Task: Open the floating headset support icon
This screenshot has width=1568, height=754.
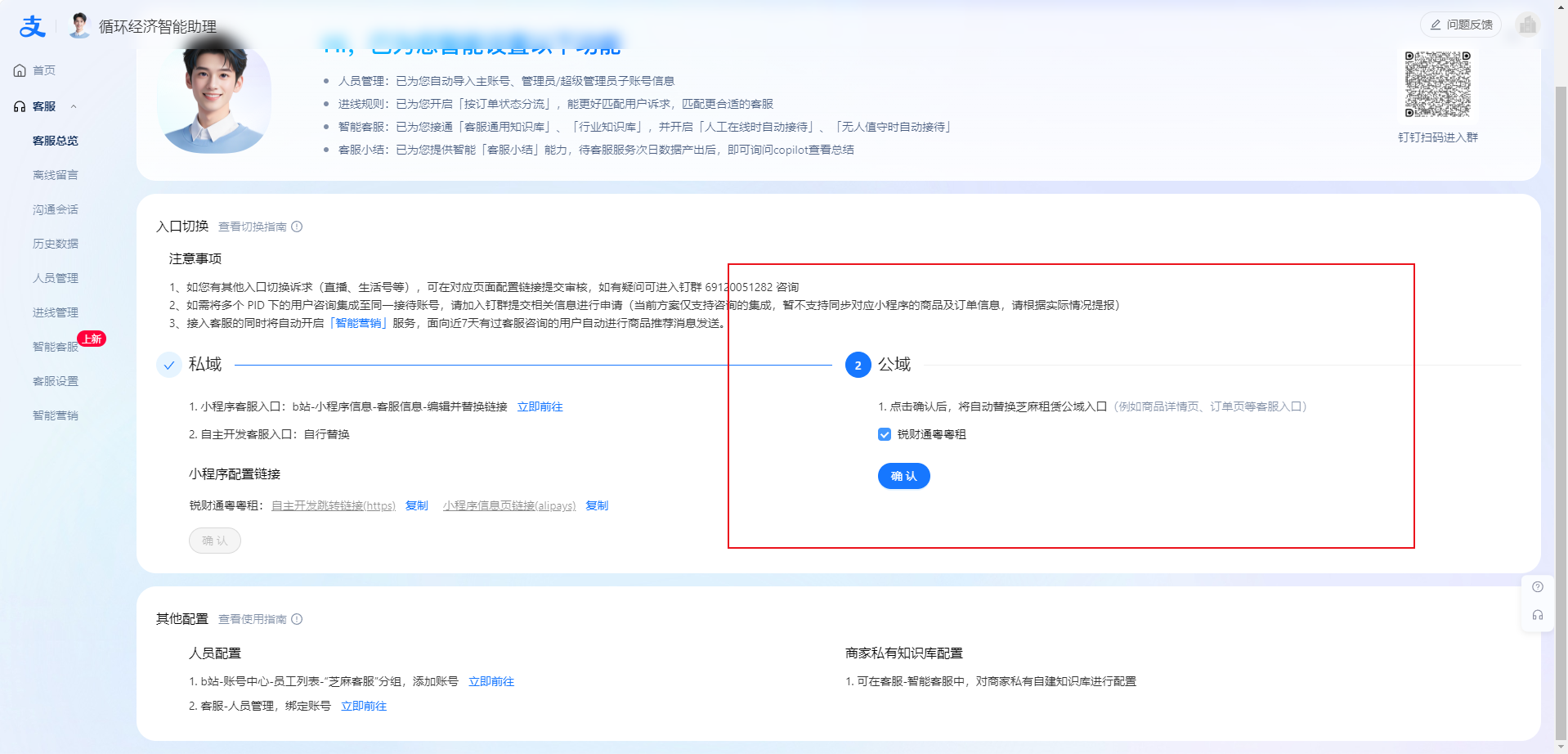Action: click(x=1537, y=615)
